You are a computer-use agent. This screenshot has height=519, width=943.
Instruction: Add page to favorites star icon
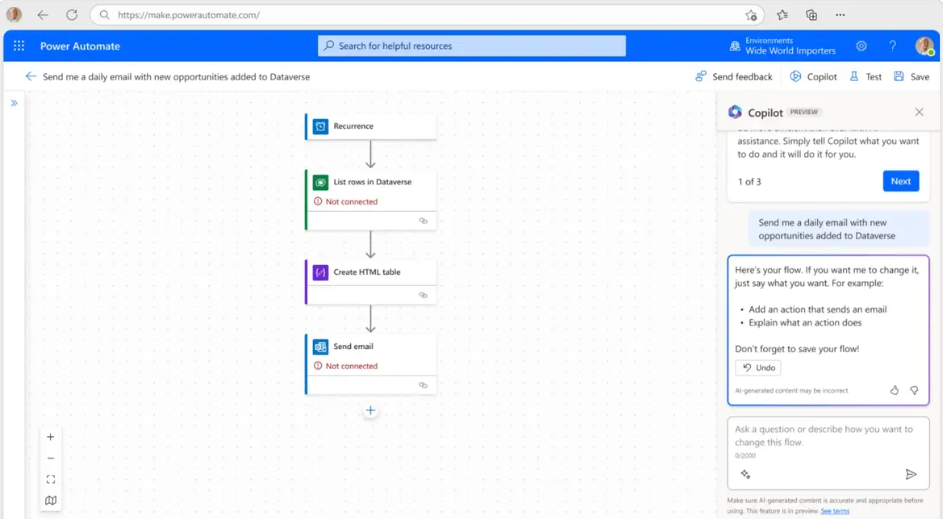pos(751,15)
